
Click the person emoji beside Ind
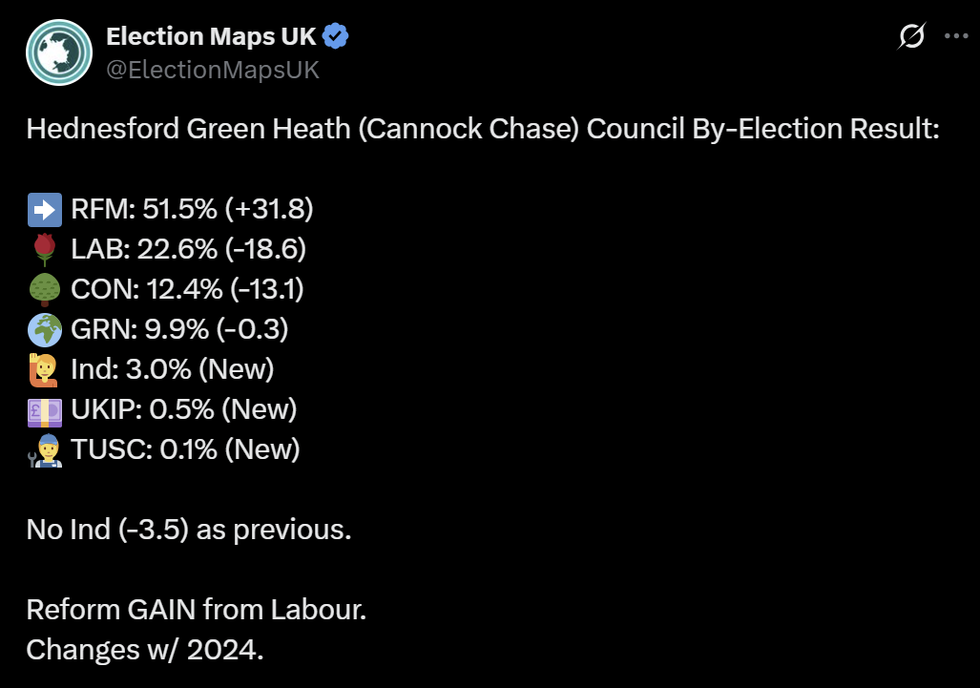pos(45,369)
